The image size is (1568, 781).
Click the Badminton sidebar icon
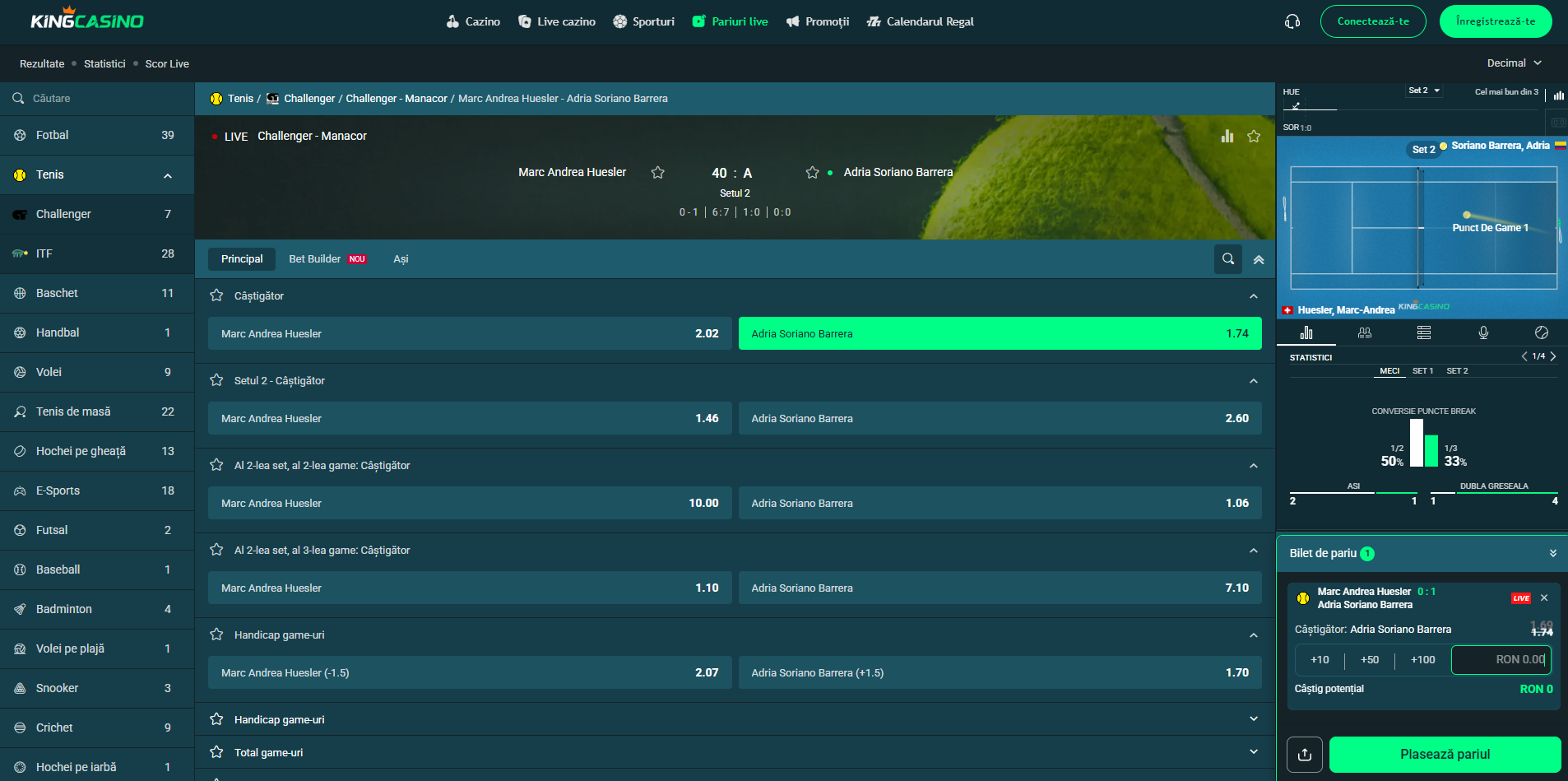[x=20, y=609]
